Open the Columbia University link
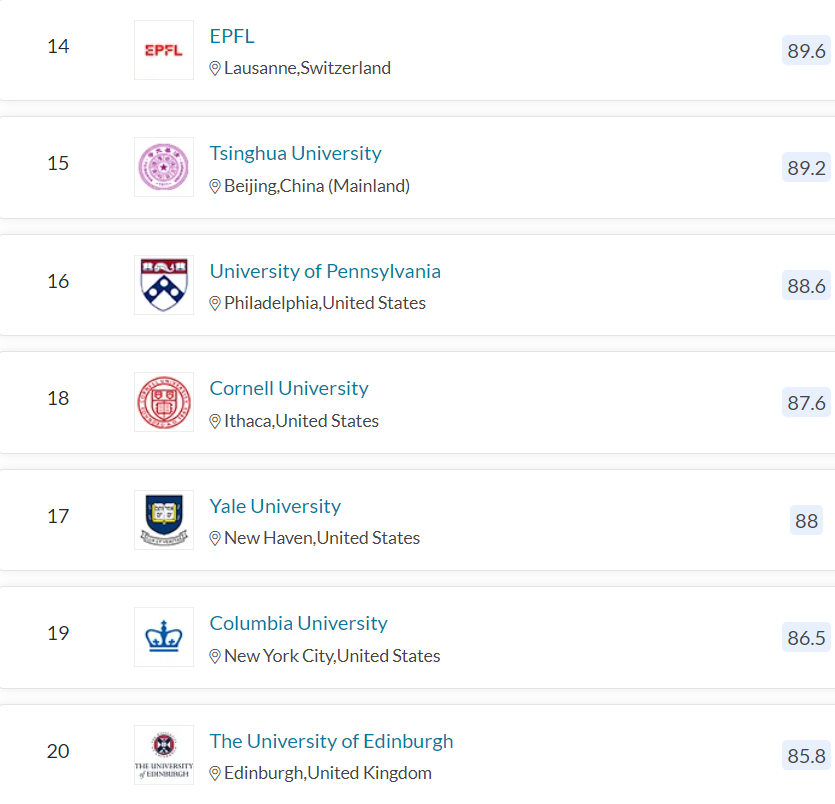The image size is (835, 804). click(x=298, y=623)
